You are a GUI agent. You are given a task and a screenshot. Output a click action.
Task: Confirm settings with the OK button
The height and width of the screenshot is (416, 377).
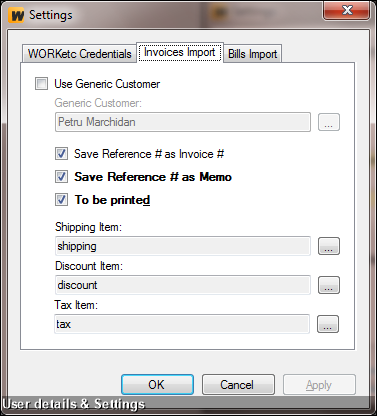pos(157,385)
